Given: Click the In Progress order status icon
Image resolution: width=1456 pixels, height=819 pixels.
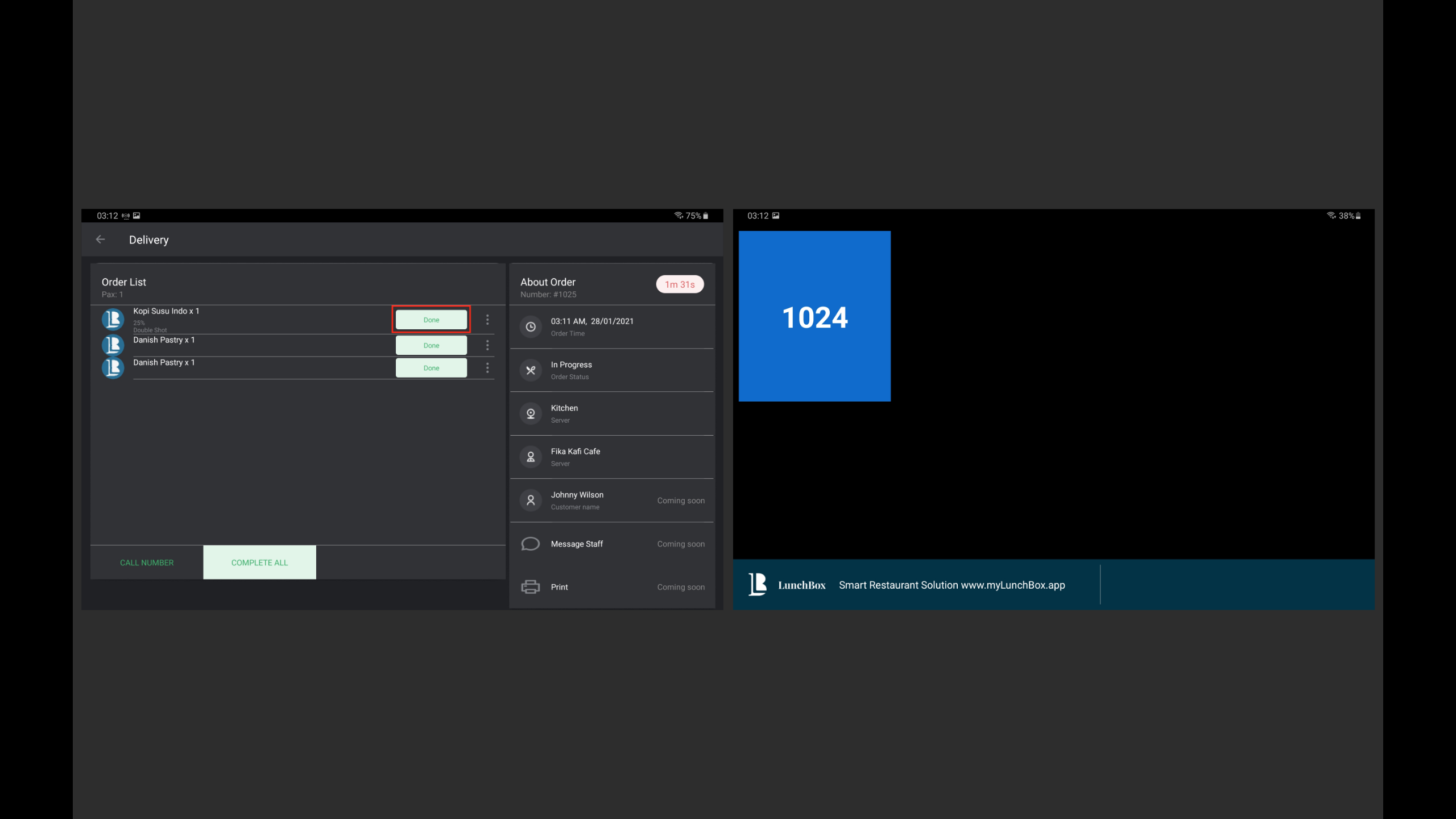Looking at the screenshot, I should [x=530, y=370].
